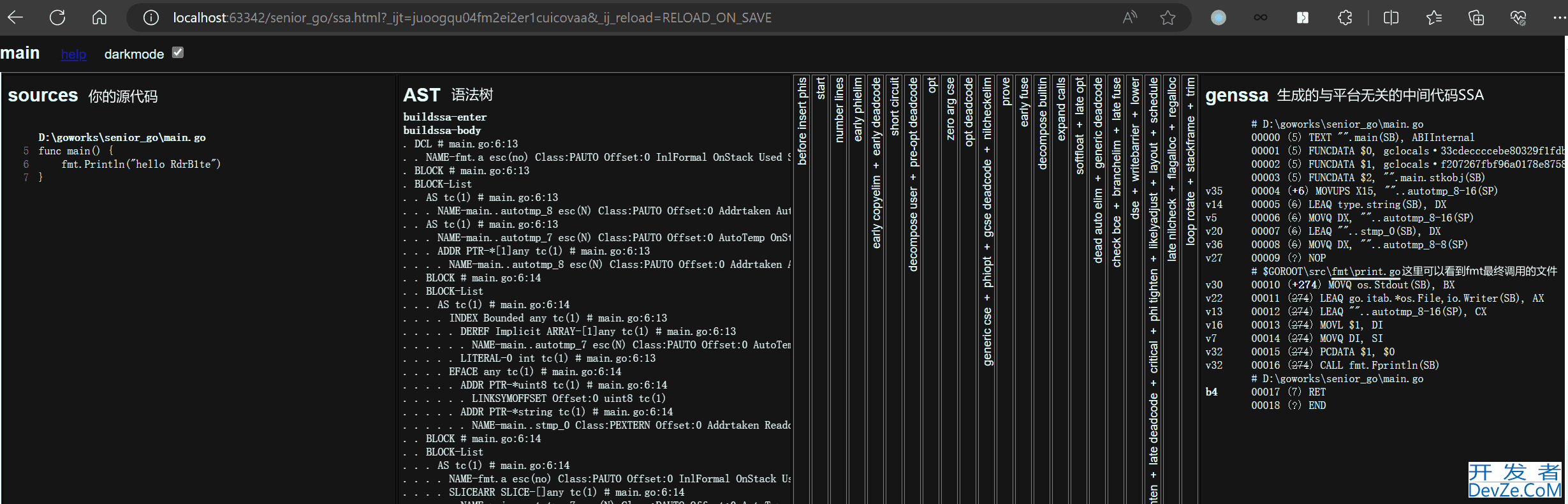
Task: Click the infinity-shaped extension icon
Action: coord(1261,18)
